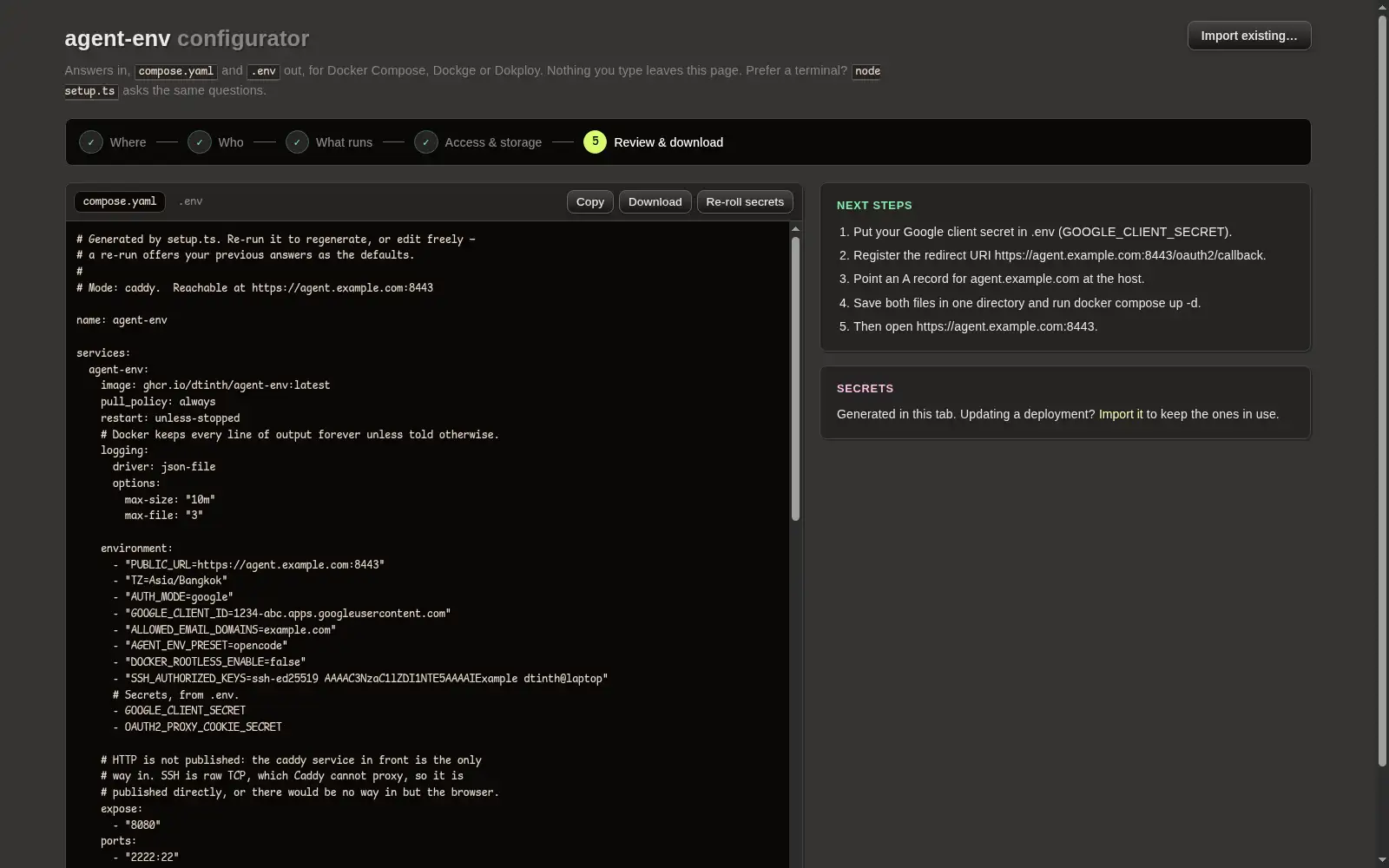Follow the Import it link in Secrets

point(1121,414)
